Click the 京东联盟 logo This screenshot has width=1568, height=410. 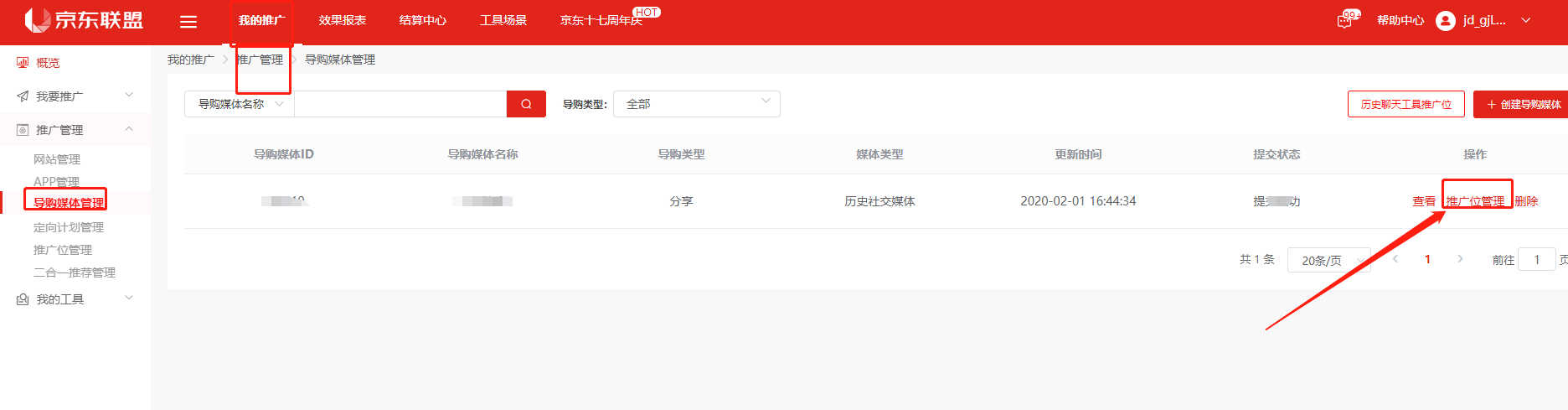click(84, 20)
